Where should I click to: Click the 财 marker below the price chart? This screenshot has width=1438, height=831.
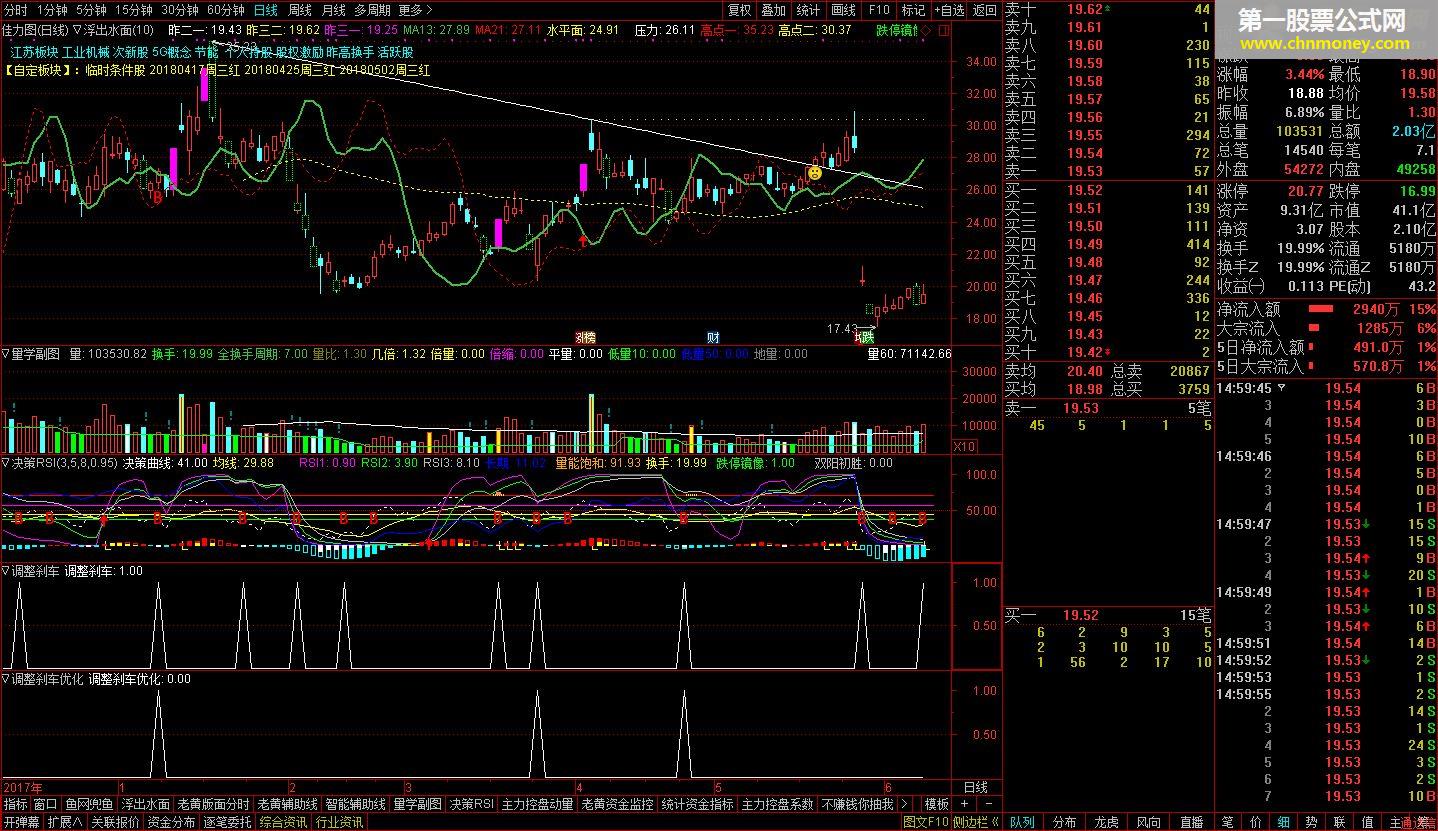click(x=713, y=337)
